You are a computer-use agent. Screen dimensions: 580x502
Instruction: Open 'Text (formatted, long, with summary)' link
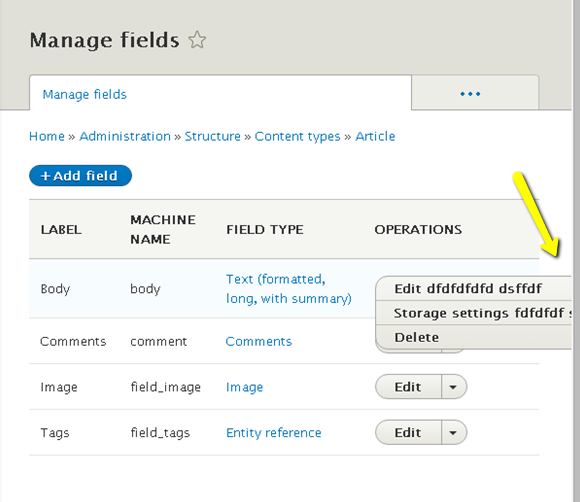(x=289, y=289)
